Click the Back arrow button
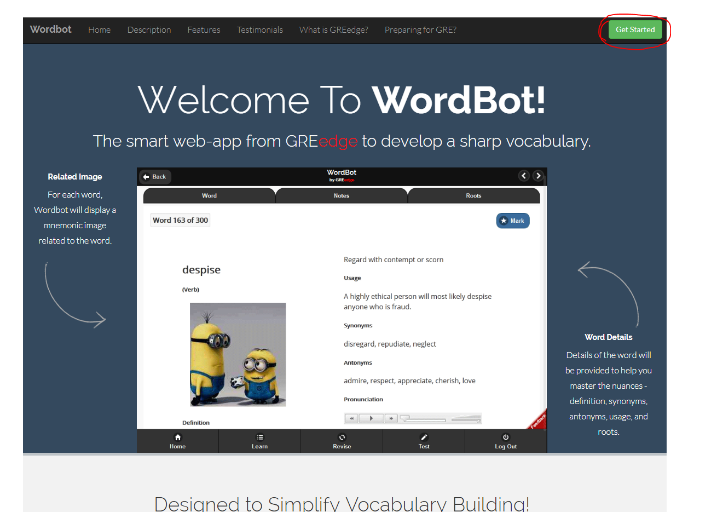Screen dimensions: 703x532 155,177
